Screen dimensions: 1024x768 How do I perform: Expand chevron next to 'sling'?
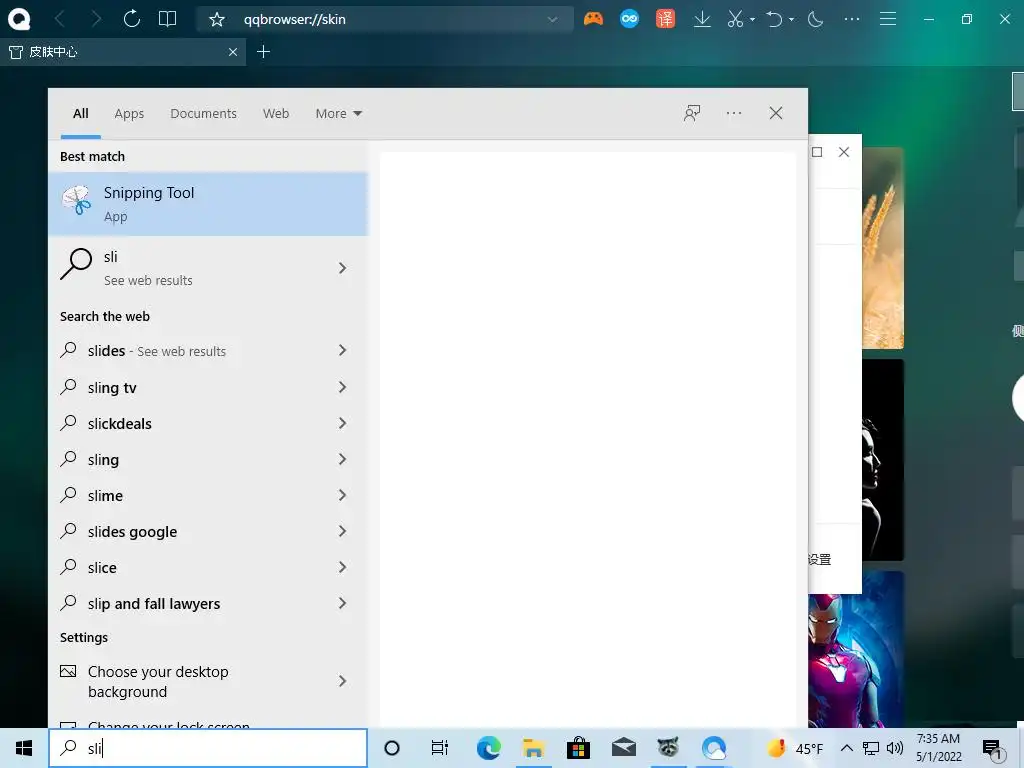pos(342,459)
